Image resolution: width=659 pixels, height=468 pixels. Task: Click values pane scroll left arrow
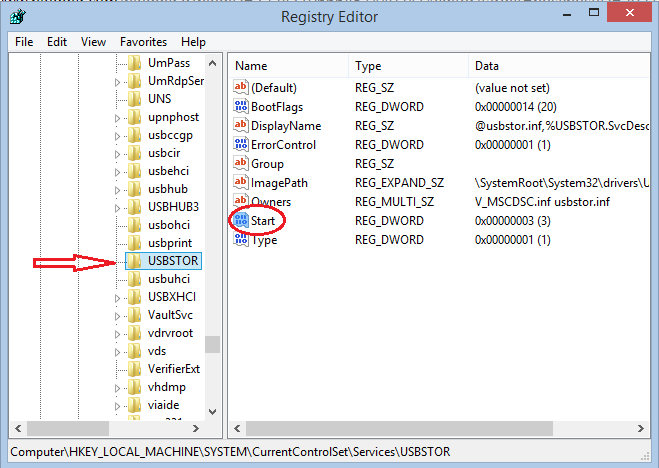click(237, 429)
